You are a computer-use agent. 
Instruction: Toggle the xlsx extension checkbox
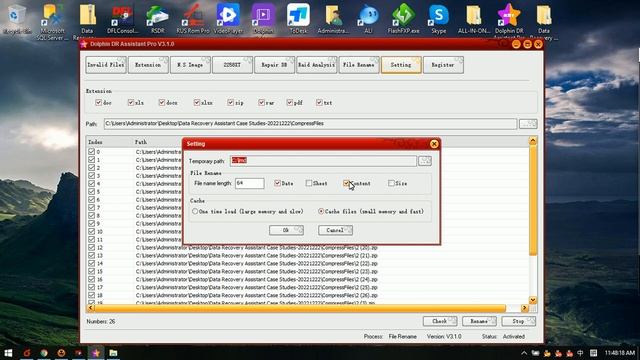tap(197, 102)
